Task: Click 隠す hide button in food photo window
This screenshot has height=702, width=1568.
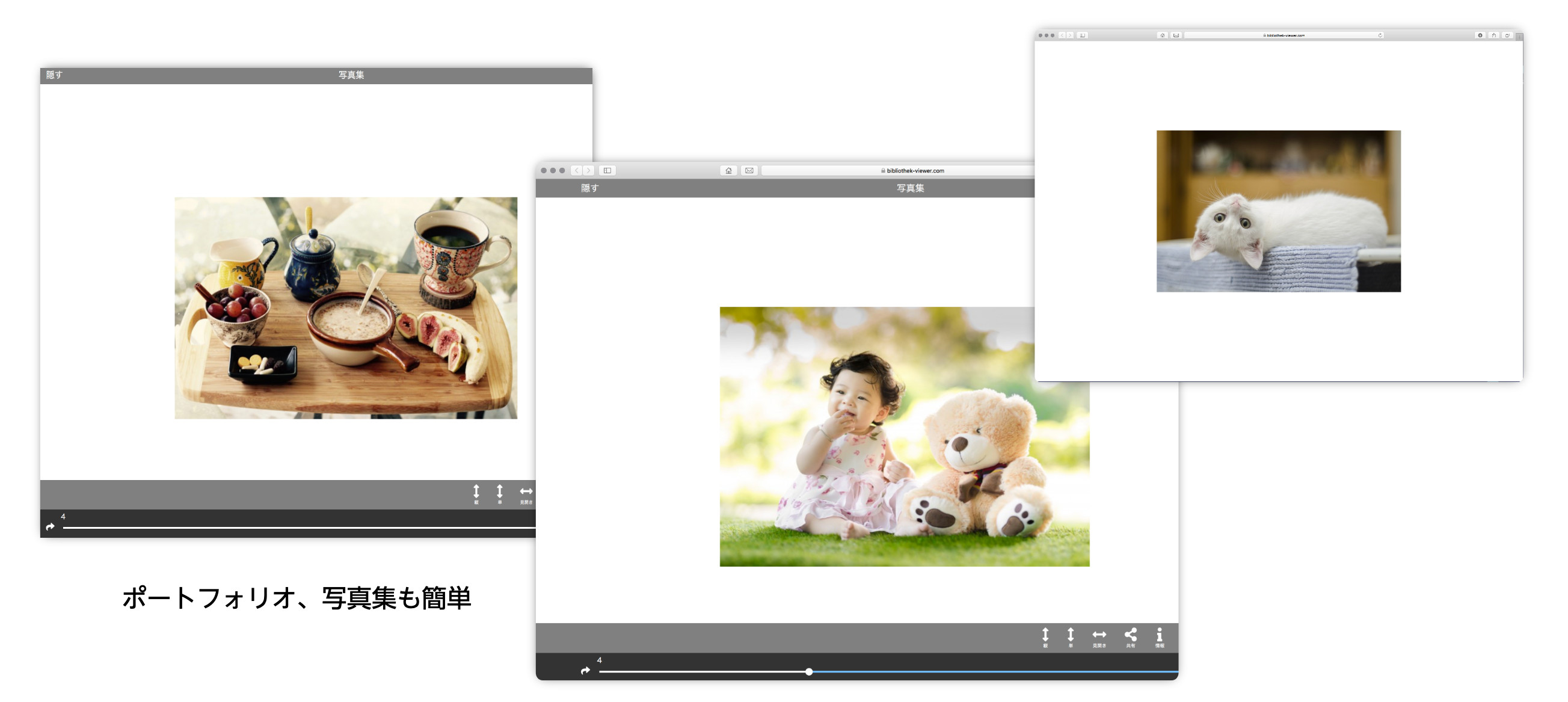Action: click(x=54, y=75)
